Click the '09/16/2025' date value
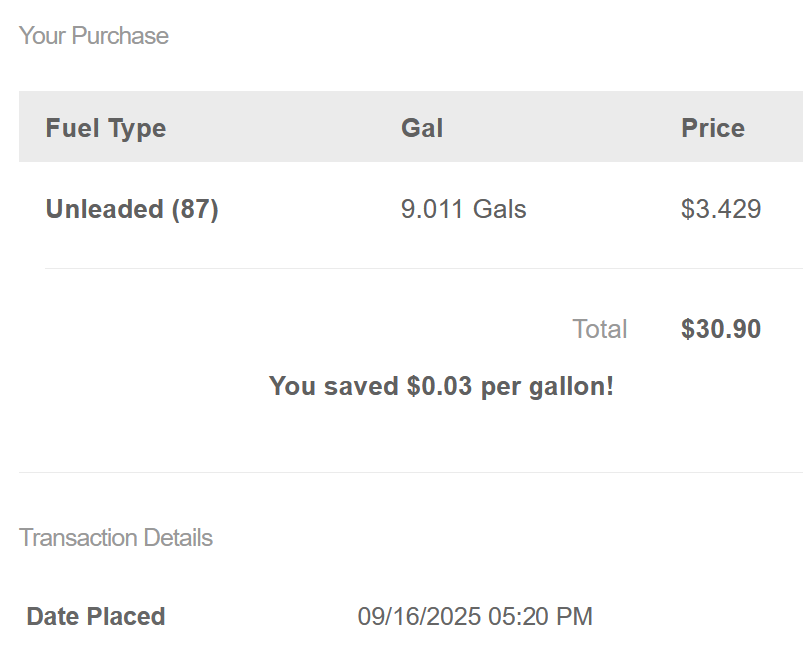The height and width of the screenshot is (645, 803). pos(419,616)
